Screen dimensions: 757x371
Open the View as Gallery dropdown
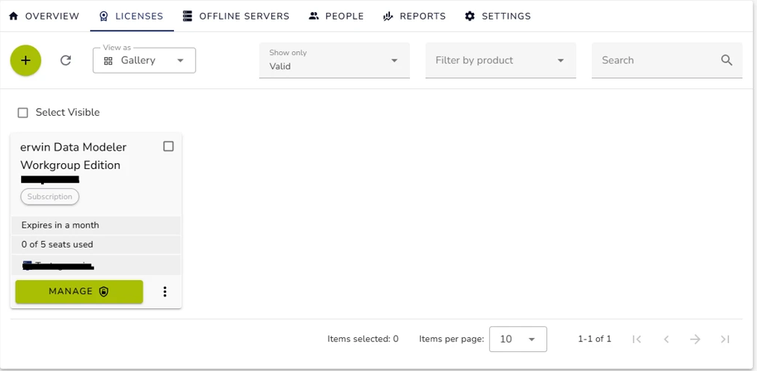click(x=144, y=60)
